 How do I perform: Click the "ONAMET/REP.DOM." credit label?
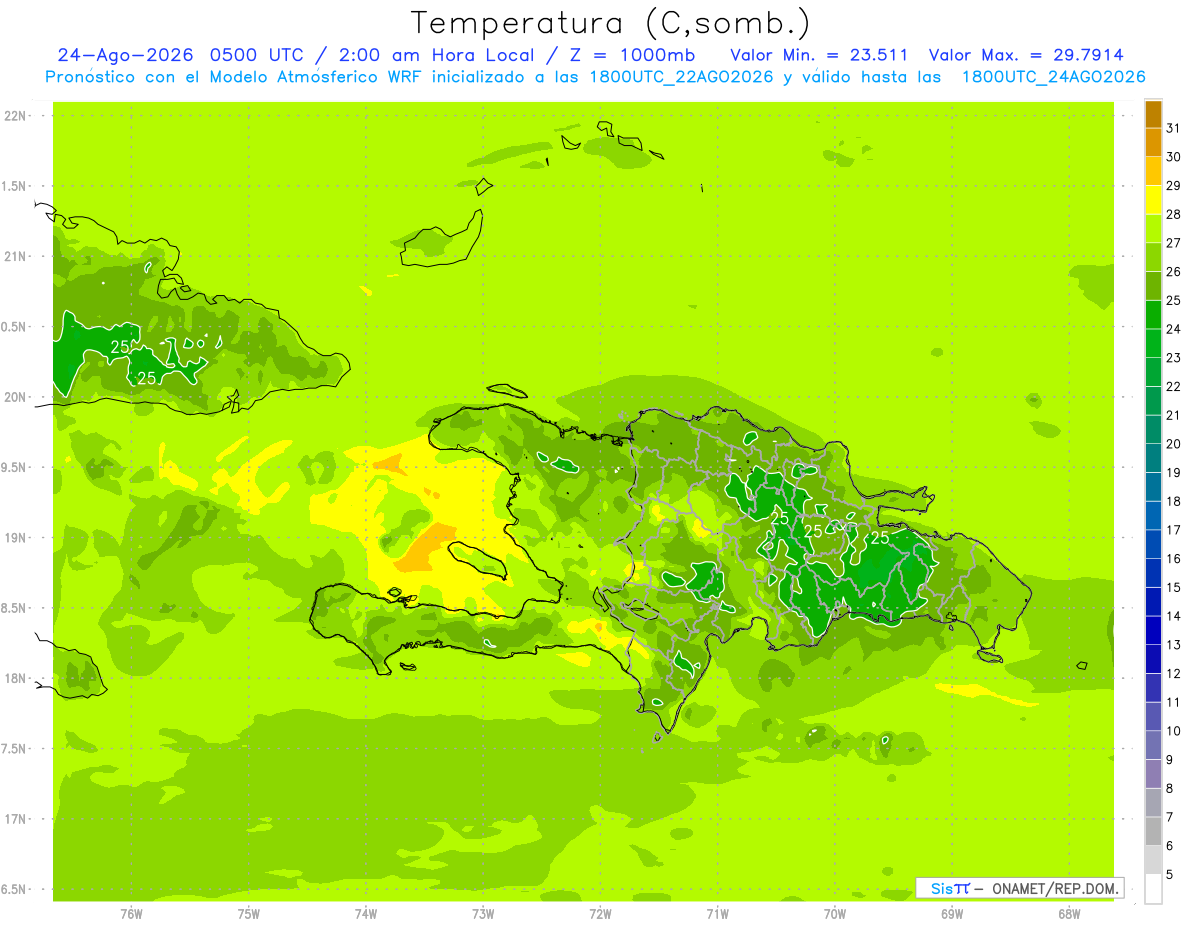[x=1055, y=888]
